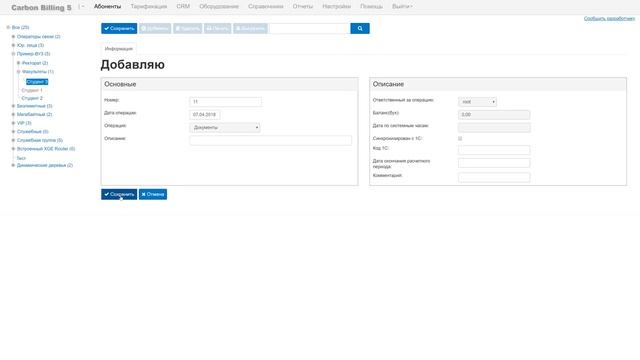Expand the Служебные tree node
Screen dimensions: 640x360
[x=13, y=132]
